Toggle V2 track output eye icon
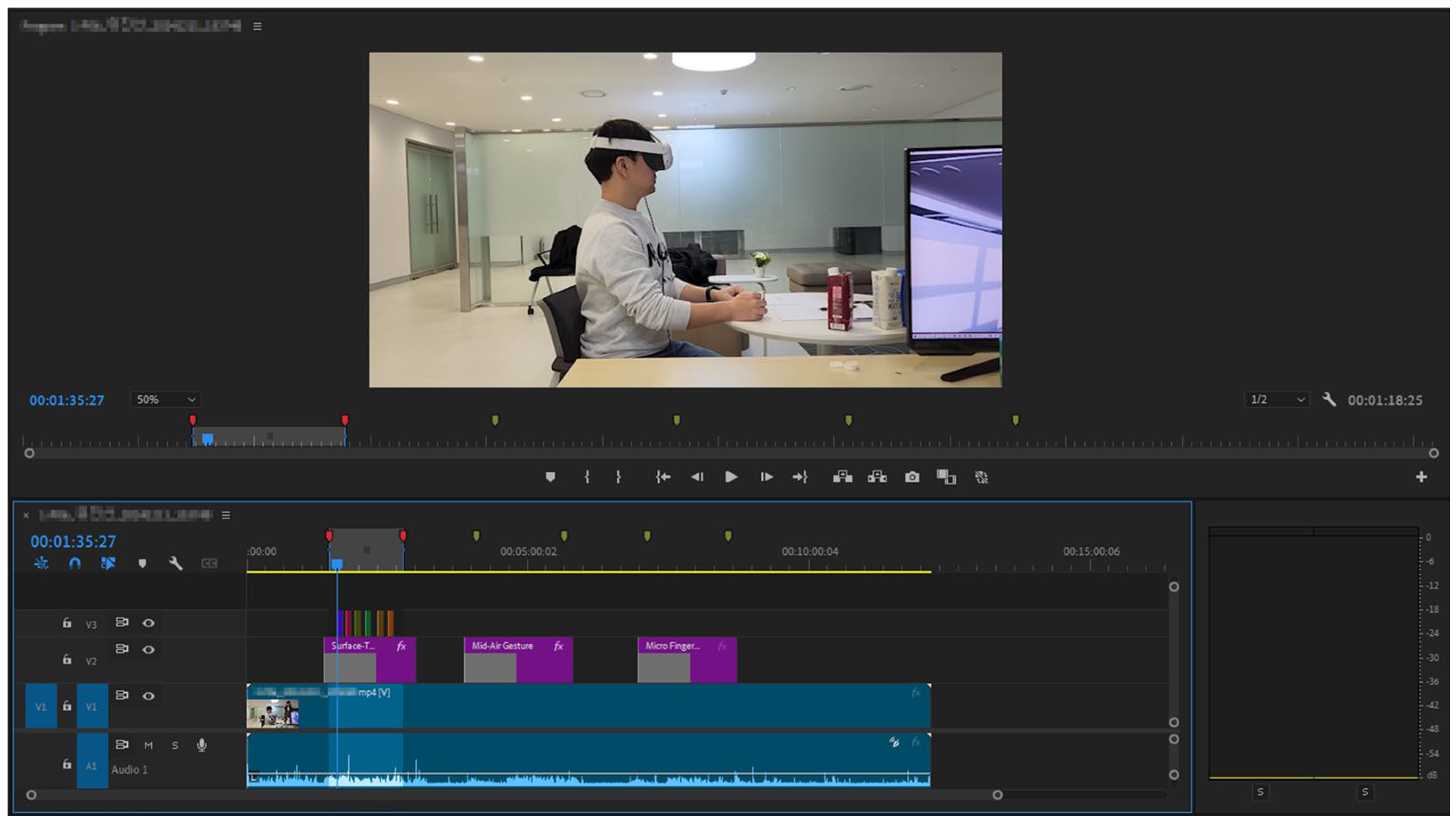This screenshot has height=824, width=1456. pyautogui.click(x=148, y=649)
